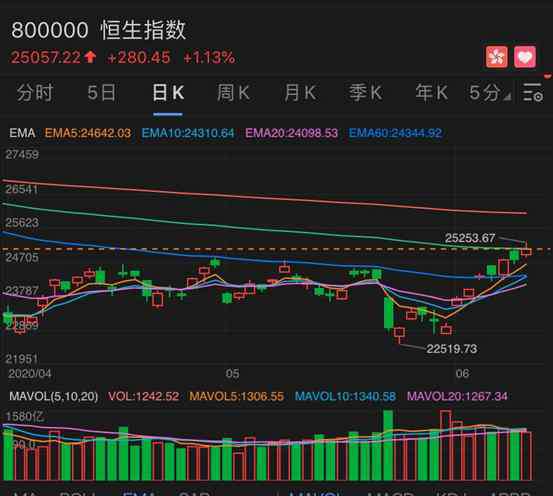The image size is (553, 496).
Task: Open chart settings icon next to 5分
Action: [x=533, y=93]
